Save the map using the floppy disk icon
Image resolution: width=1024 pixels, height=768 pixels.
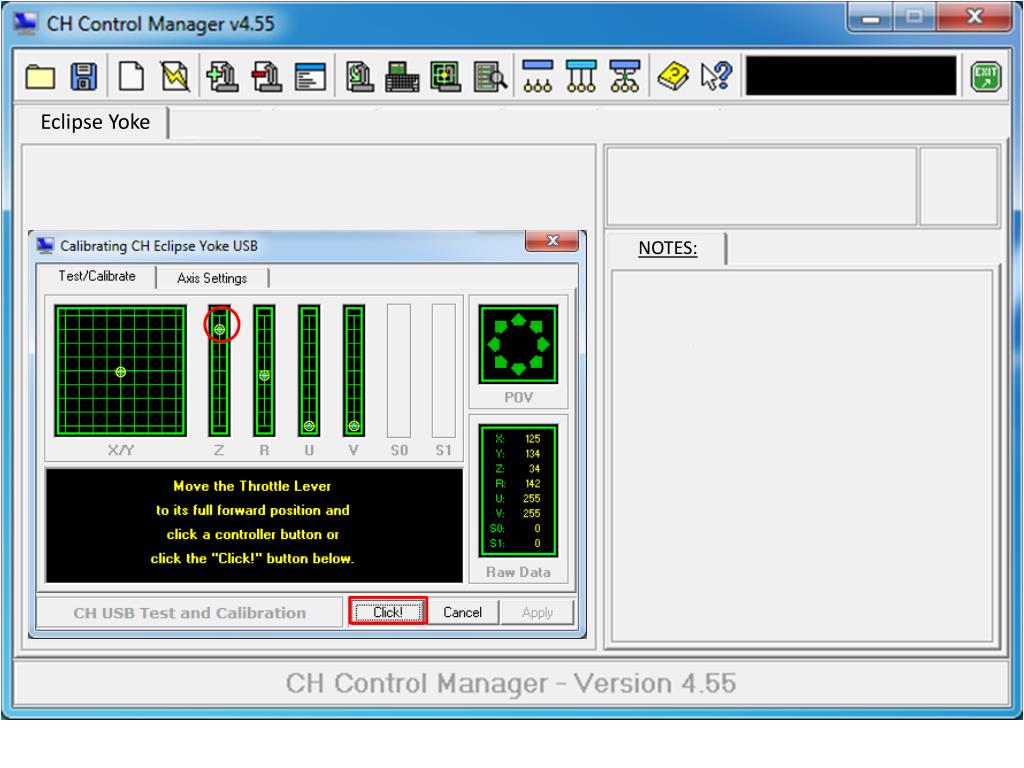[84, 76]
